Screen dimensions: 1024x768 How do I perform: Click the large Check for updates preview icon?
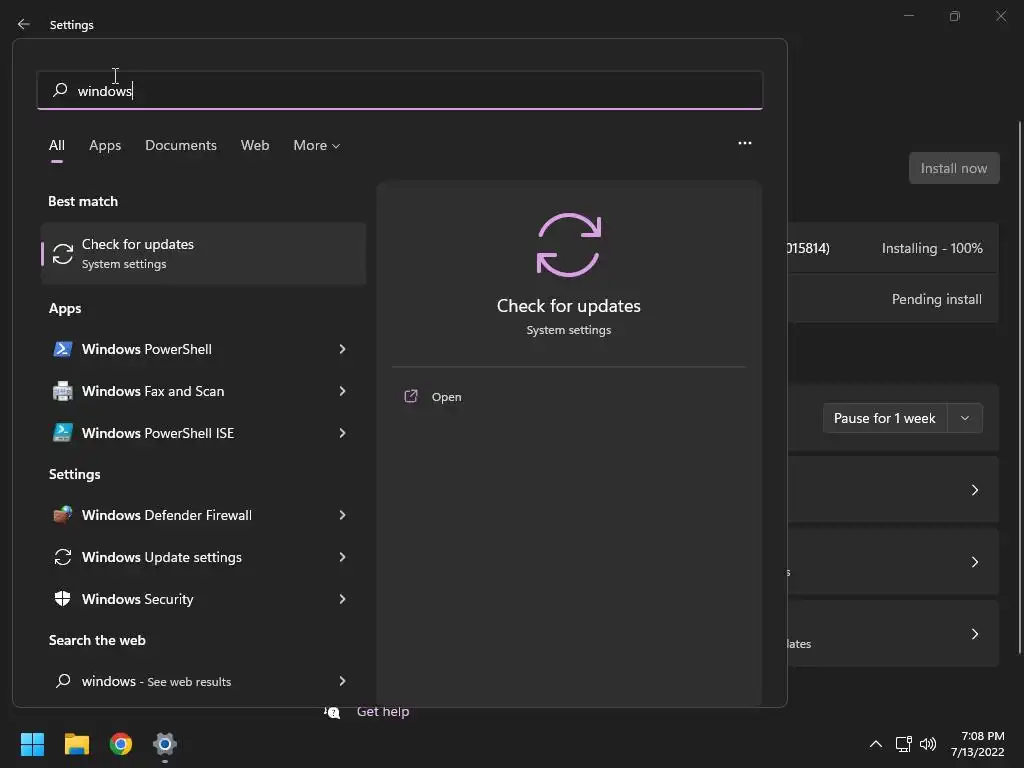tap(569, 245)
